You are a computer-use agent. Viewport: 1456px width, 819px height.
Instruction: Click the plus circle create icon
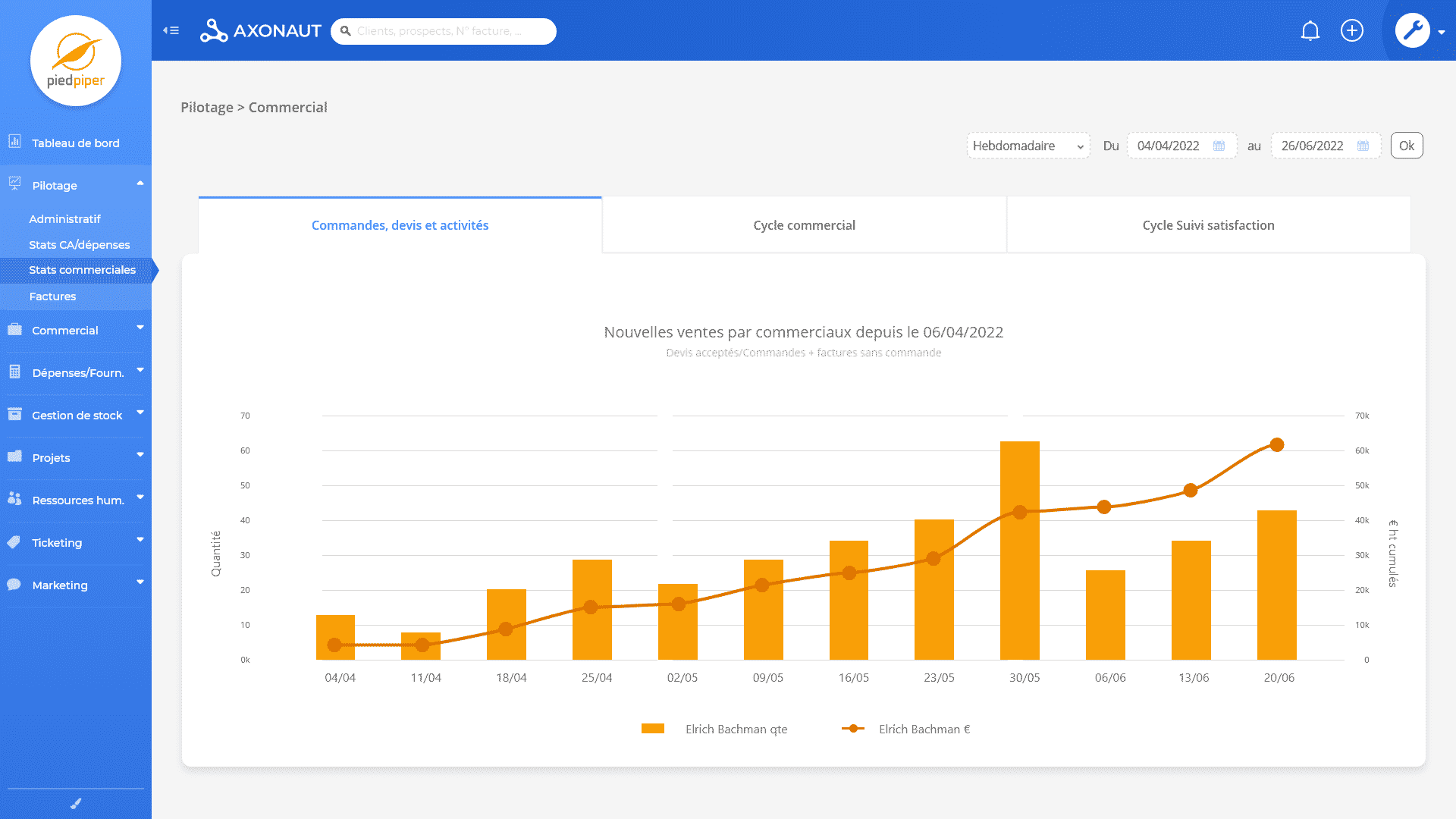[1351, 31]
